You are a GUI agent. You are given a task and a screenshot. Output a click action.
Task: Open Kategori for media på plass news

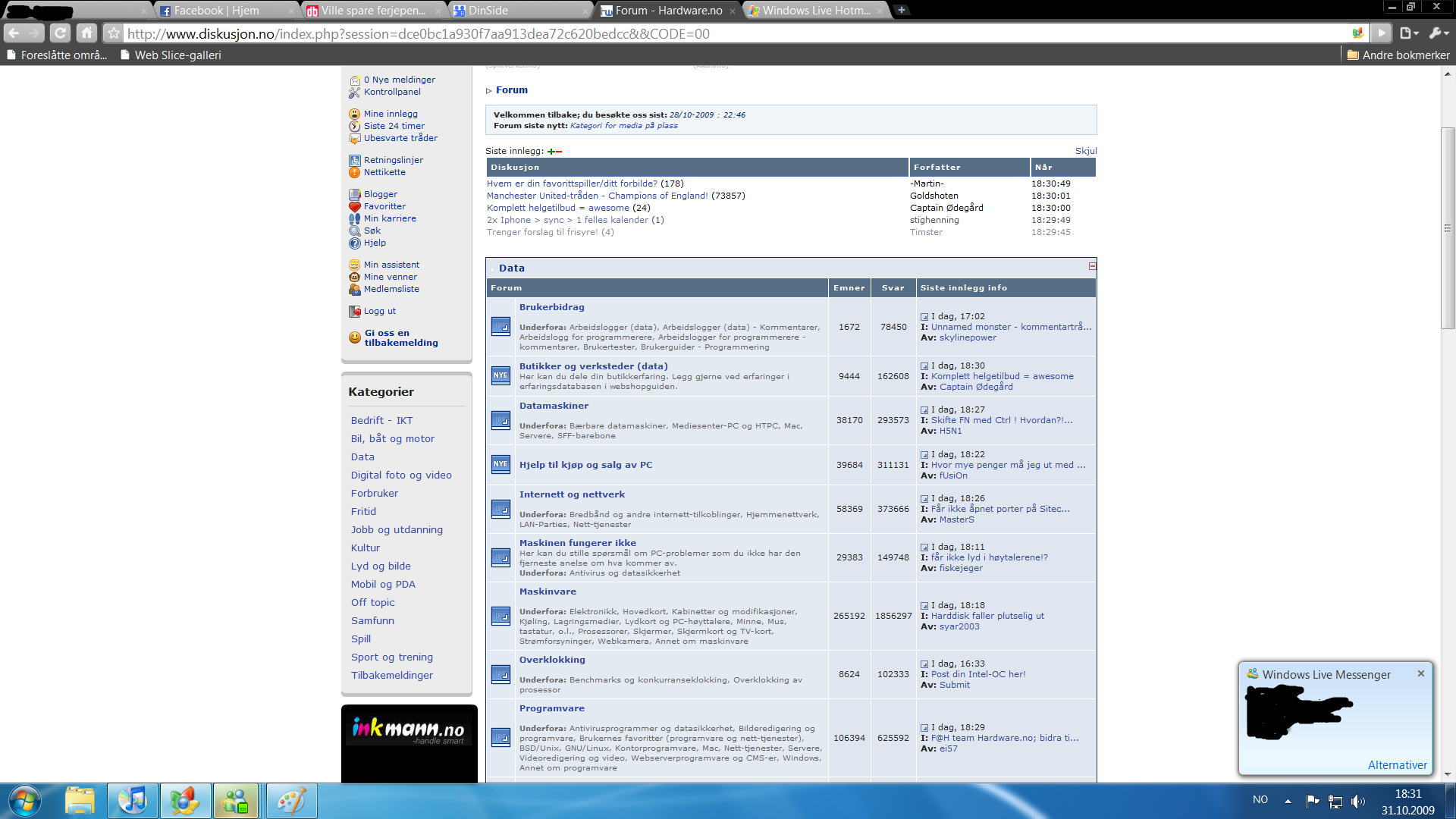[623, 126]
